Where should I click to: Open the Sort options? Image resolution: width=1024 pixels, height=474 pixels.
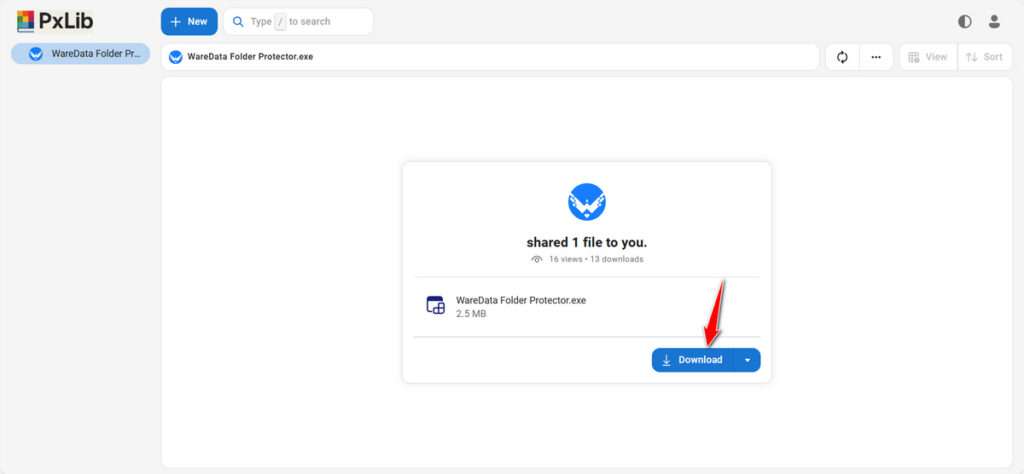tap(984, 57)
